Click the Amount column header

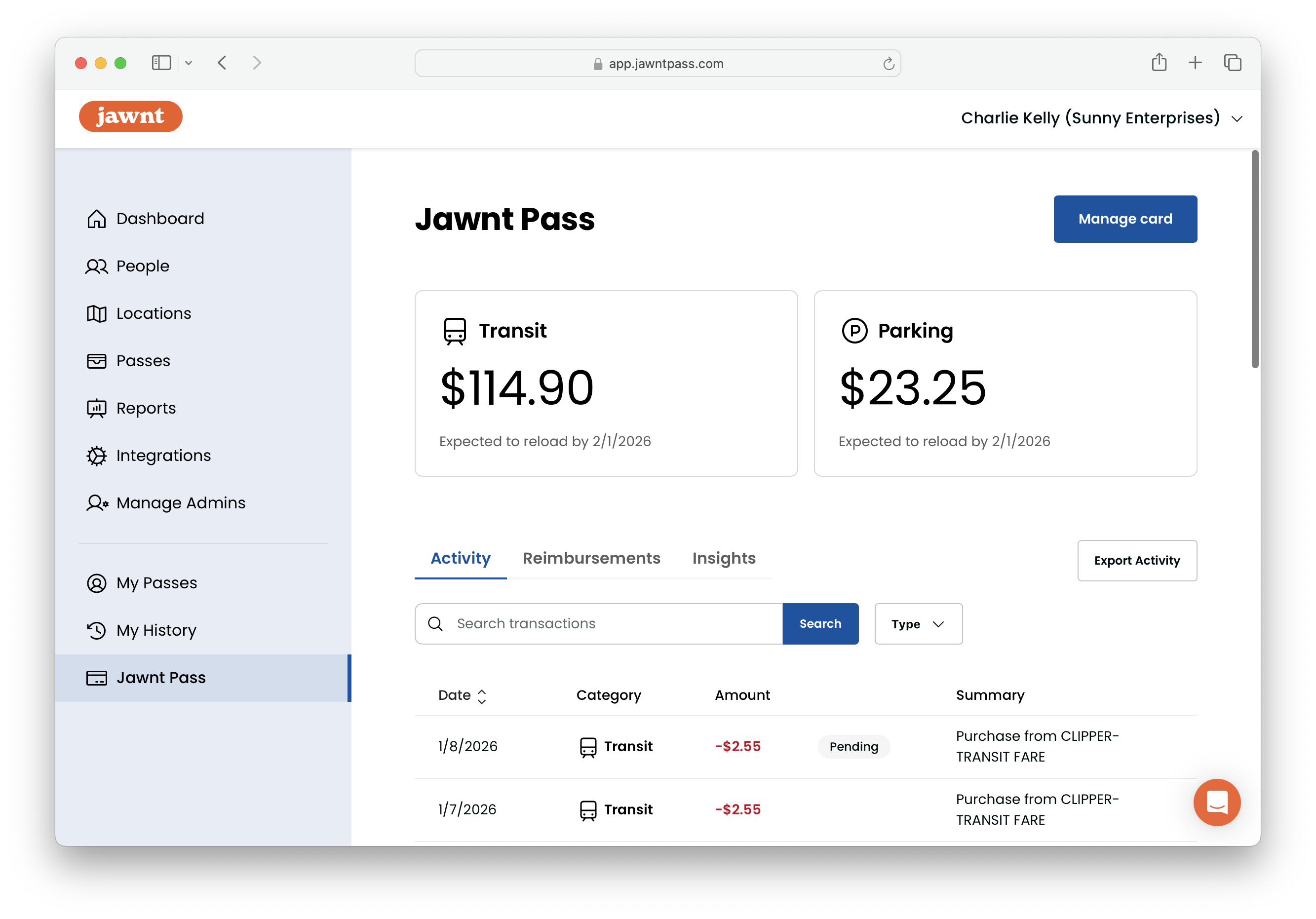point(742,695)
